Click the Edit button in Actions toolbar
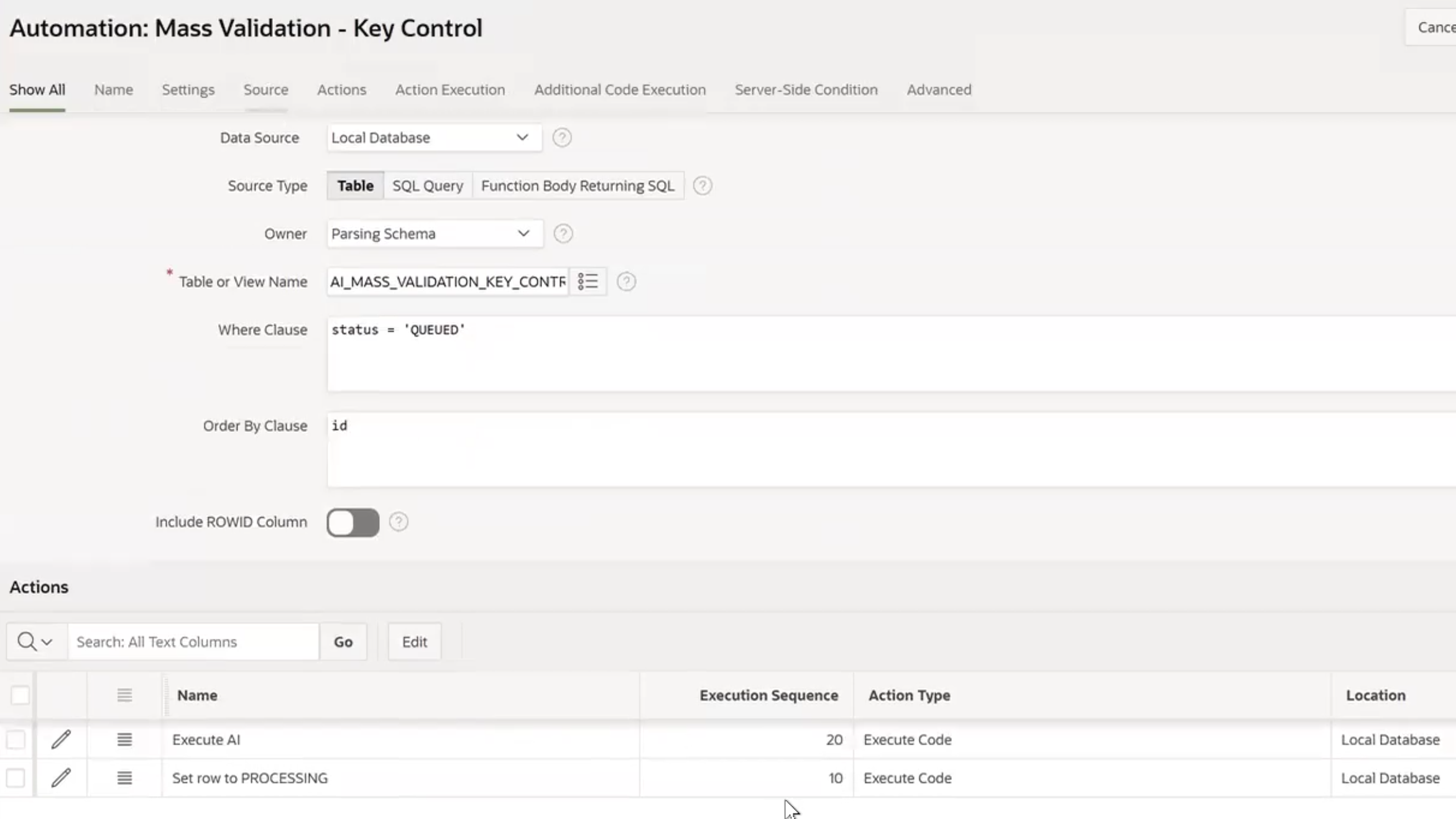Image resolution: width=1456 pixels, height=819 pixels. point(414,641)
